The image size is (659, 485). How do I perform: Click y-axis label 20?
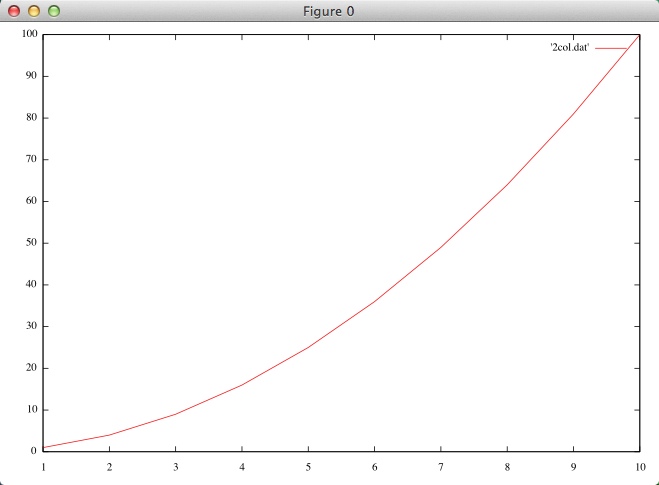tap(32, 367)
